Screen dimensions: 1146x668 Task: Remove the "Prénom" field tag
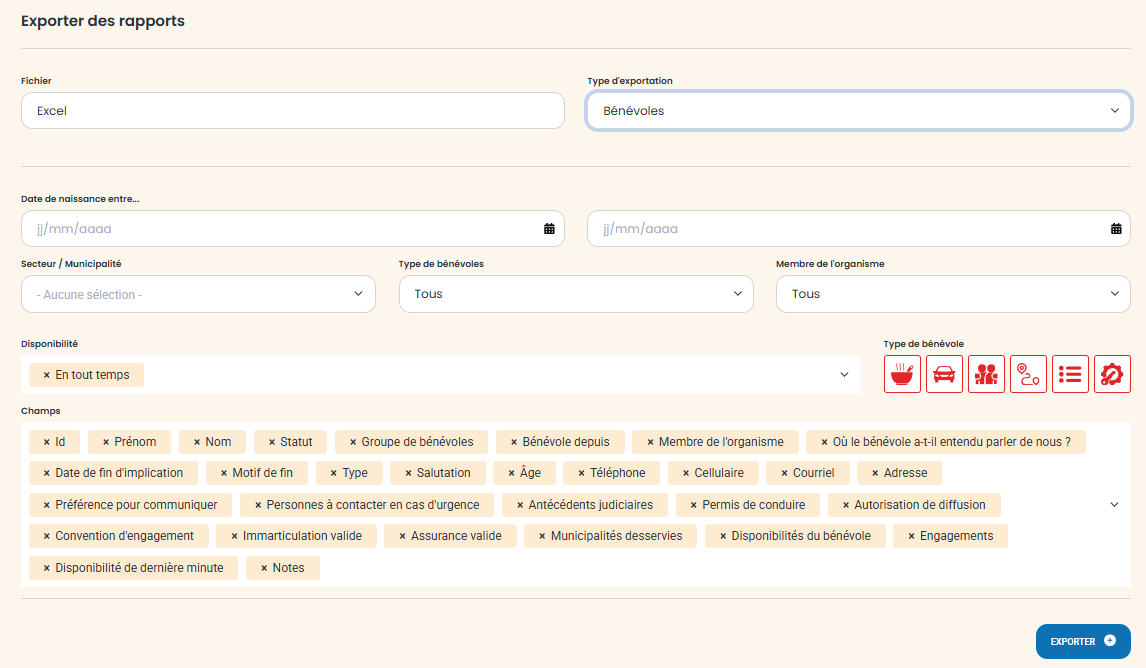pos(106,442)
